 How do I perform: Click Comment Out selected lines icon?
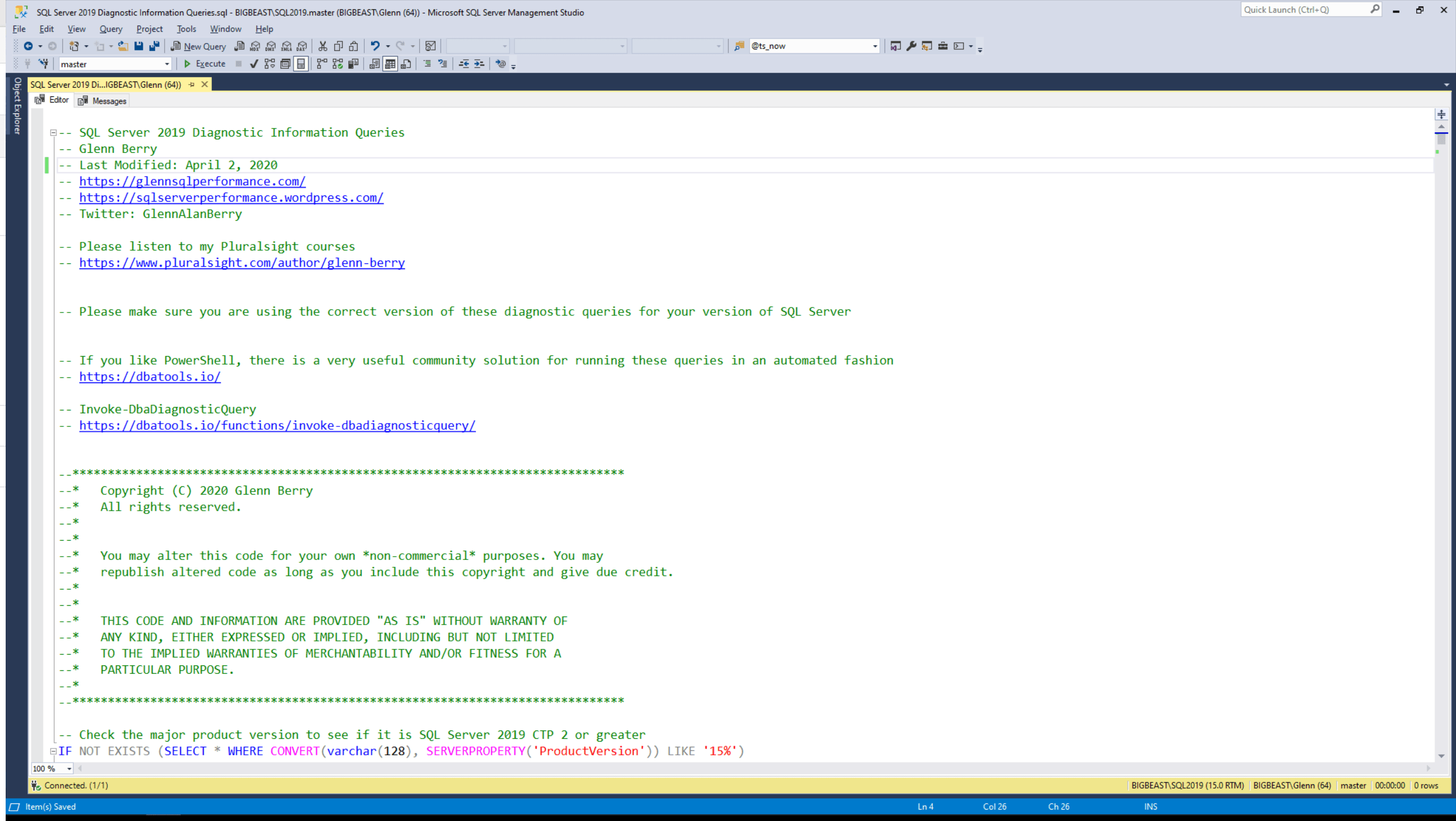click(427, 64)
